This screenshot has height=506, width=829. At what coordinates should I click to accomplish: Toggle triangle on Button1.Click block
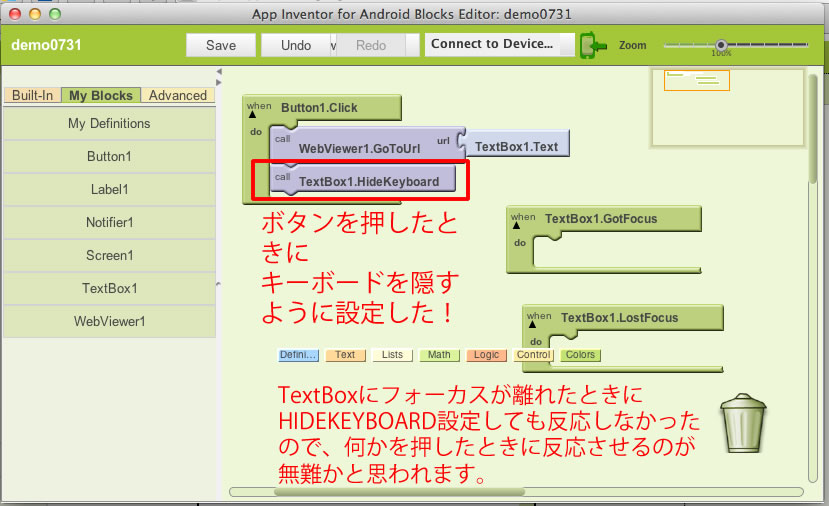[x=252, y=114]
